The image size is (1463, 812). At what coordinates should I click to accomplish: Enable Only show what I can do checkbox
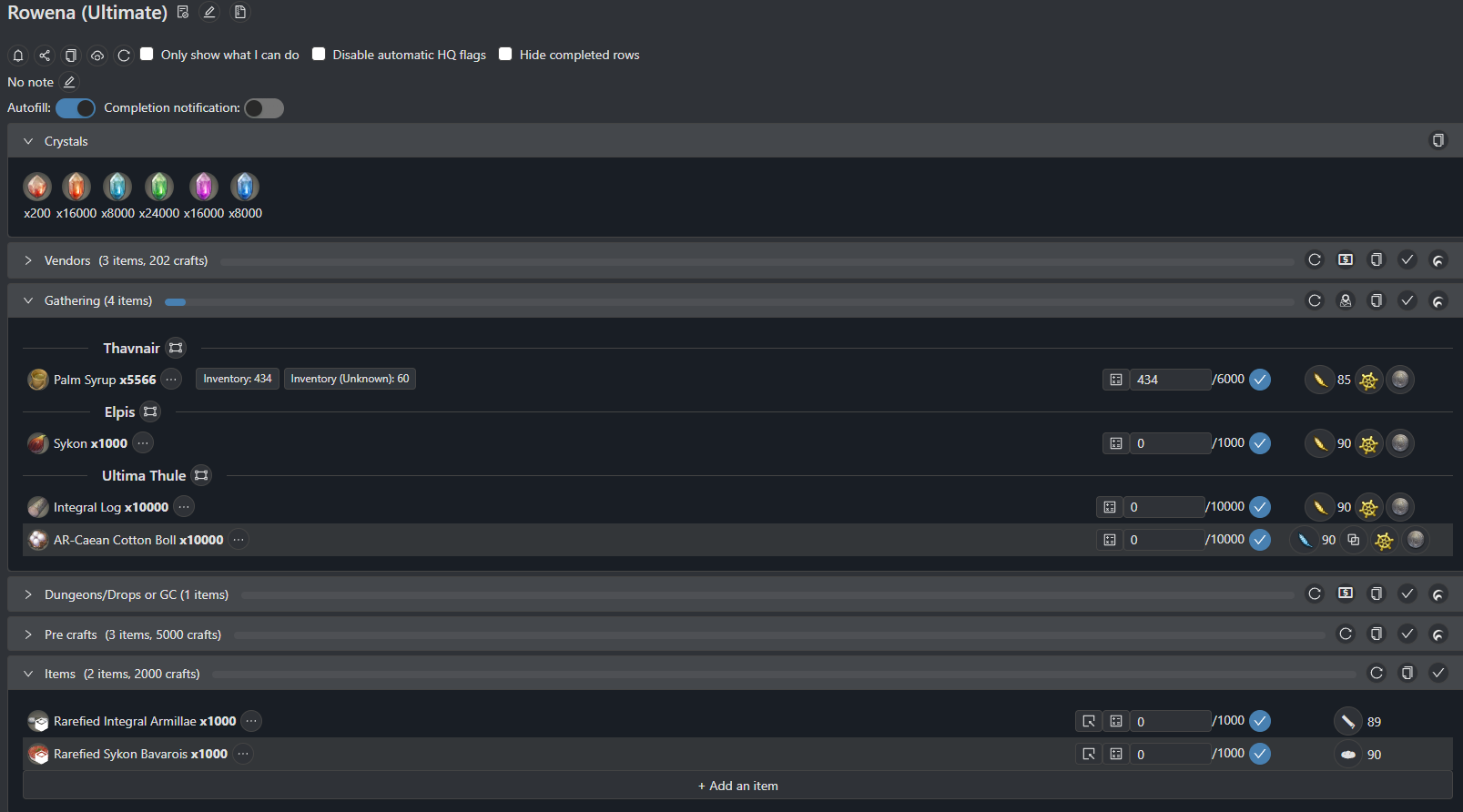[x=147, y=54]
